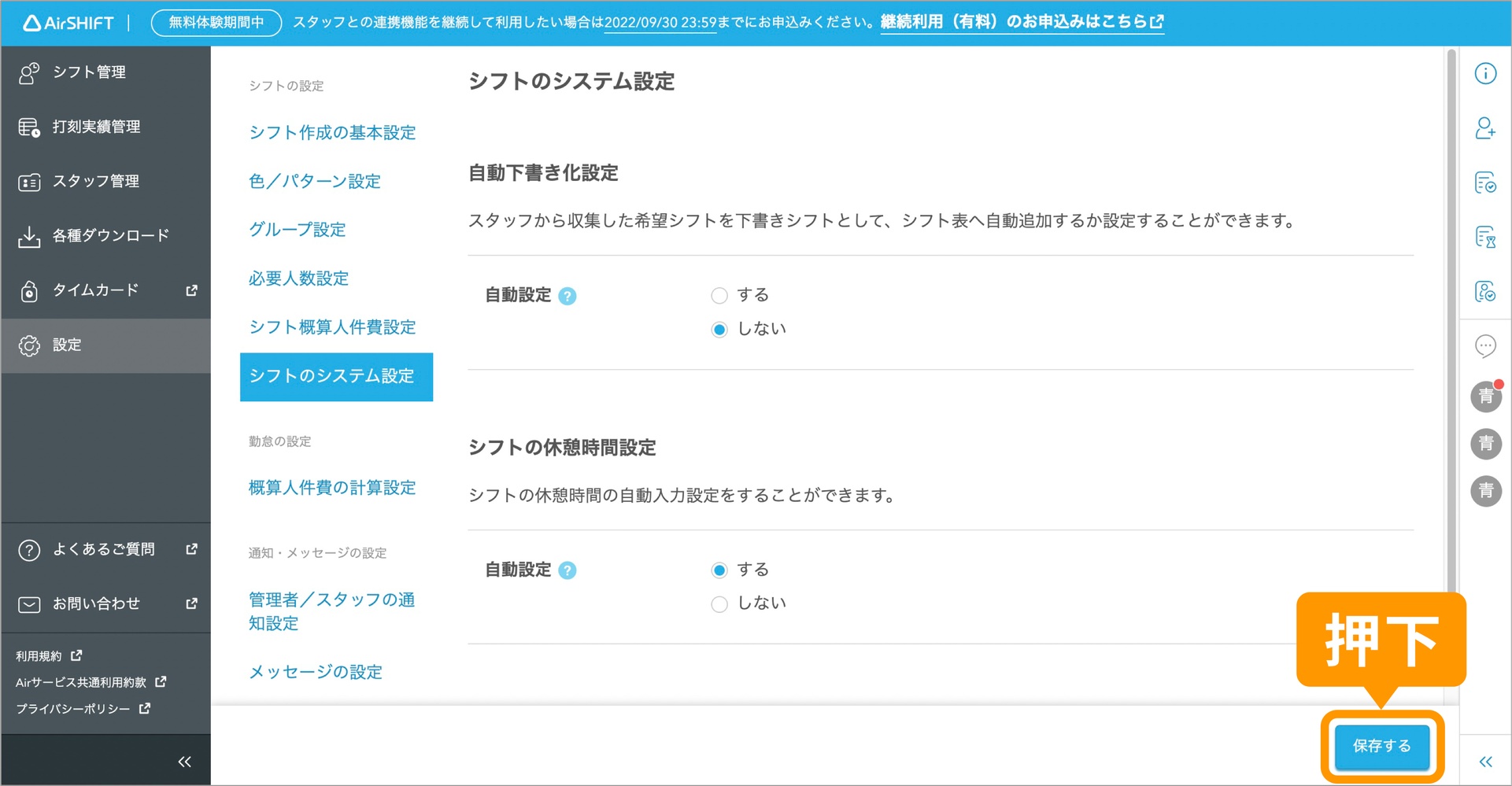Viewport: 1512px width, 786px height.
Task: Click the 各種ダウンロード download icon
Action: click(x=29, y=234)
